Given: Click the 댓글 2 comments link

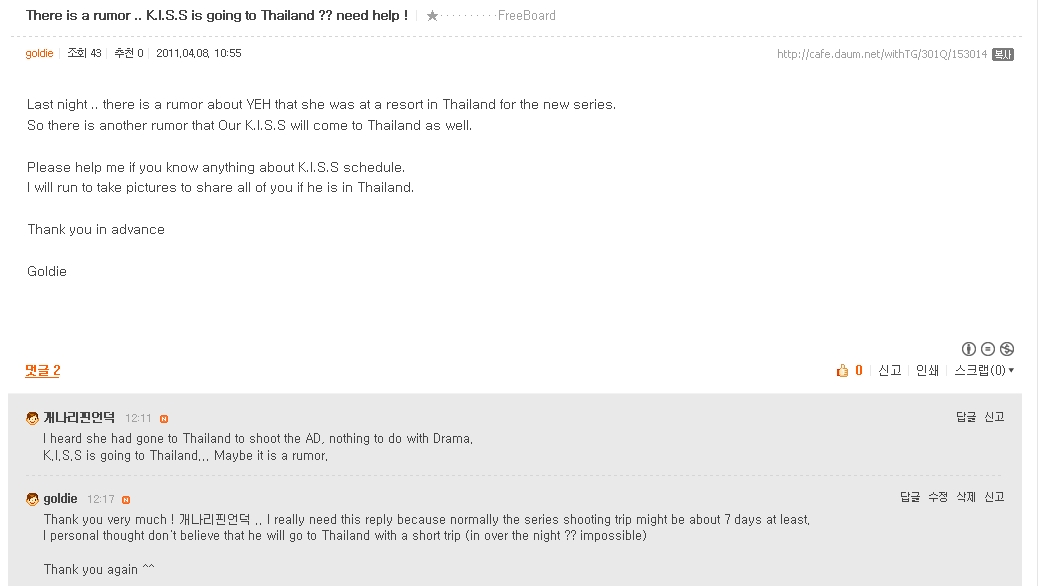Looking at the screenshot, I should pos(43,370).
